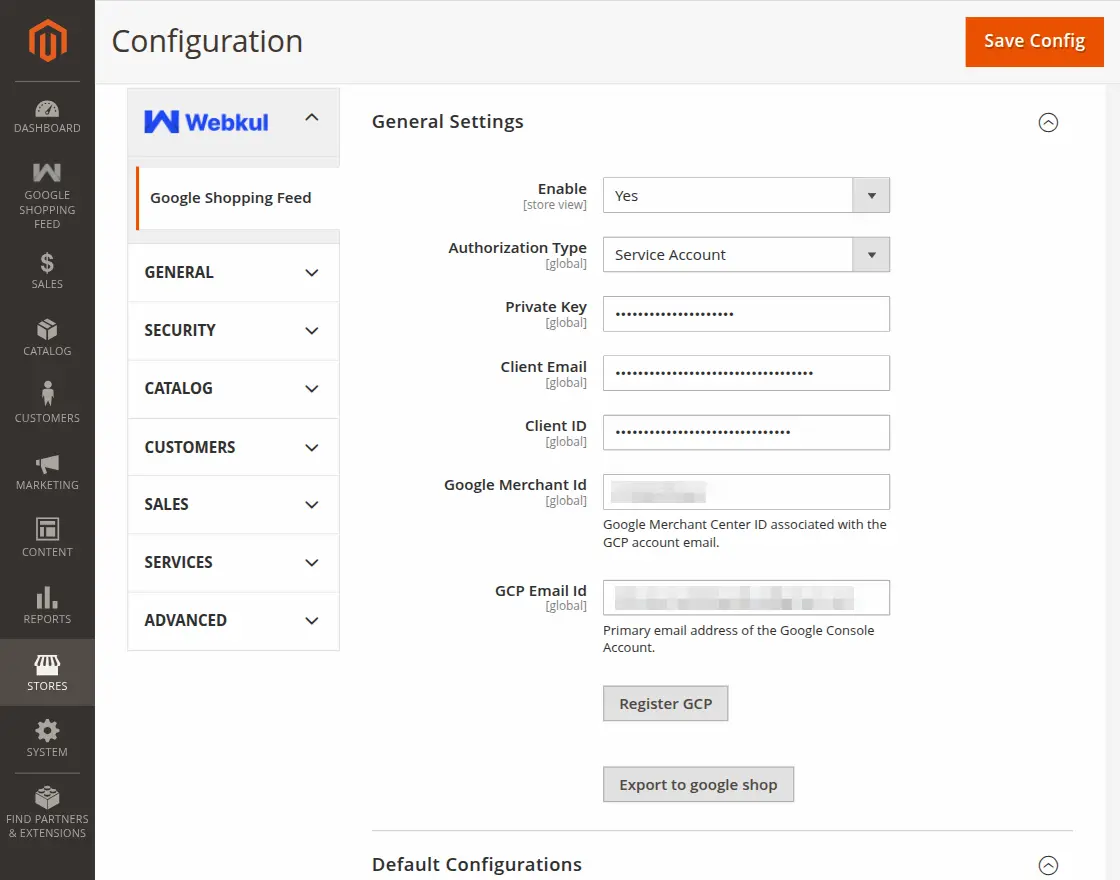Click the Authorization Type label
The height and width of the screenshot is (880, 1120).
pos(517,248)
